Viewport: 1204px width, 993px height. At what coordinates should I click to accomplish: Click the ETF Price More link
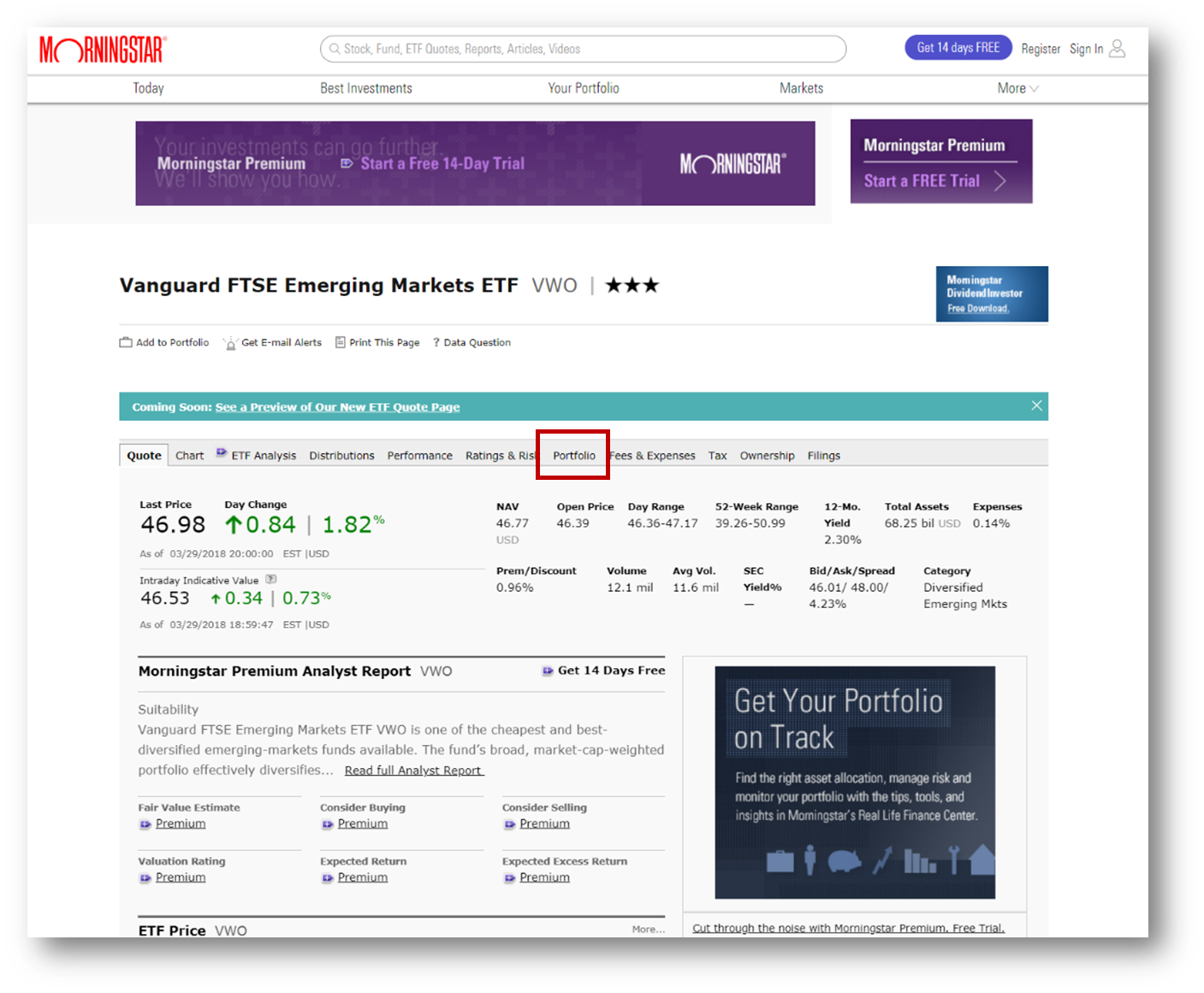point(648,929)
